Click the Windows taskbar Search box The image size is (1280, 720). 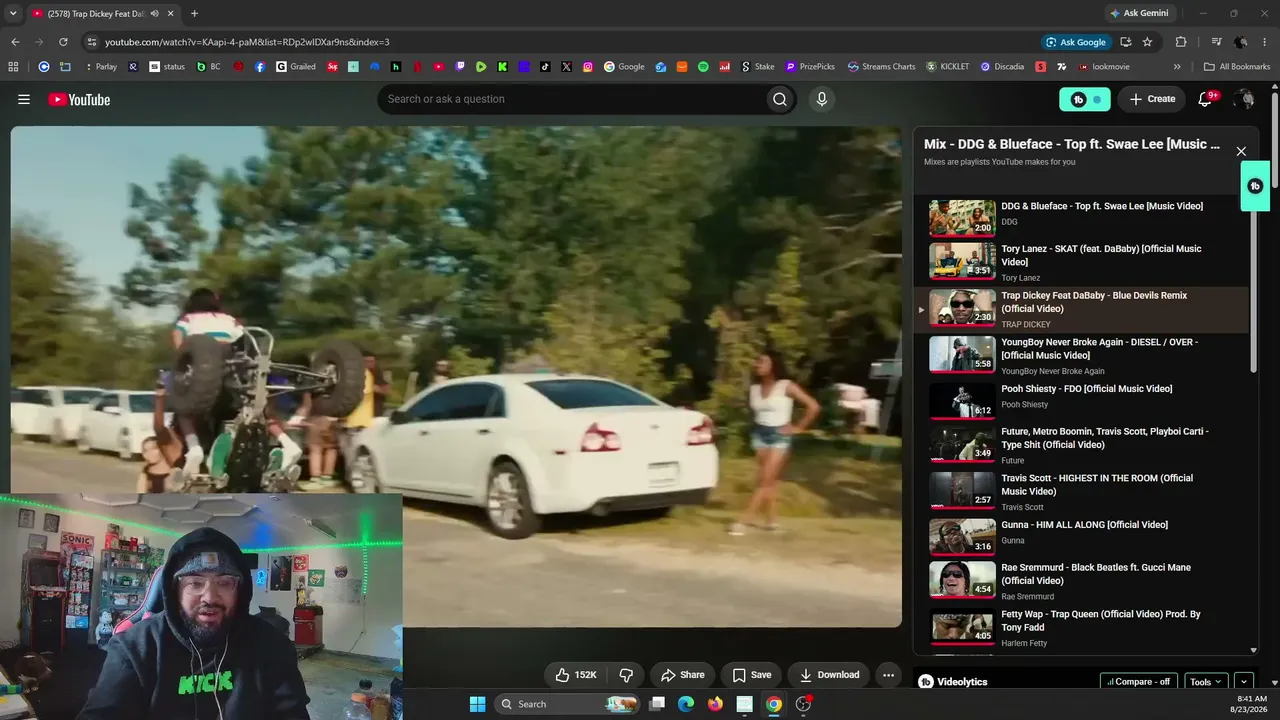[567, 704]
